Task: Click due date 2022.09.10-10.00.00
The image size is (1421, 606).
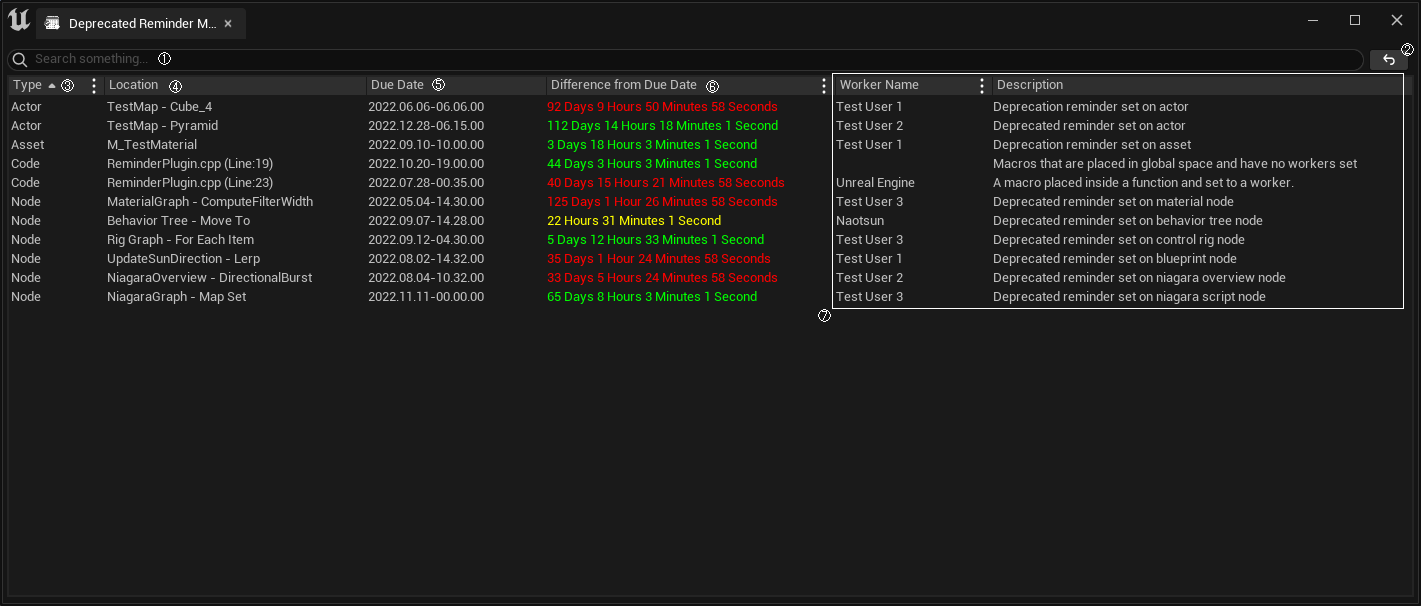Action: tap(426, 145)
